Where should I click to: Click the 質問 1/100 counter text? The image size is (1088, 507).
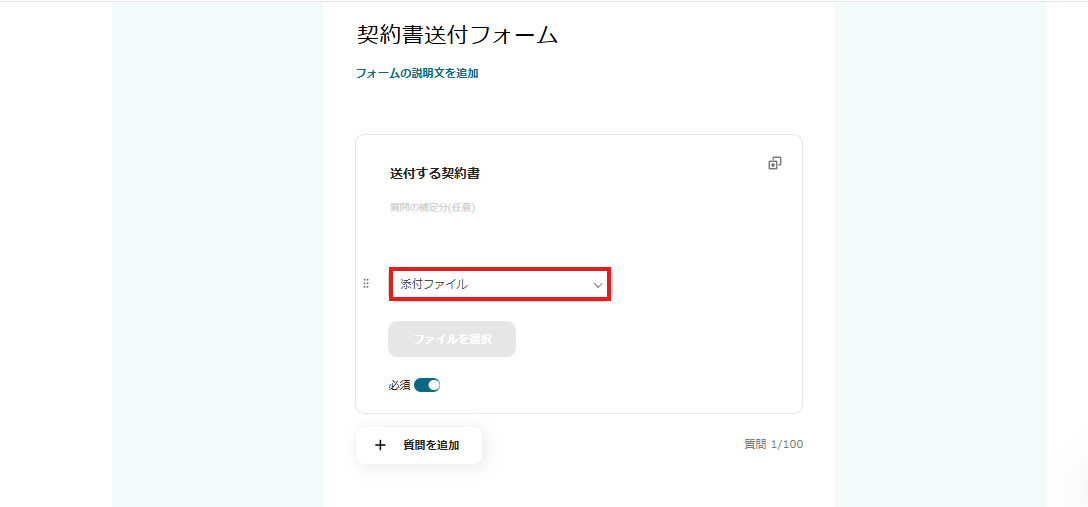click(x=773, y=444)
